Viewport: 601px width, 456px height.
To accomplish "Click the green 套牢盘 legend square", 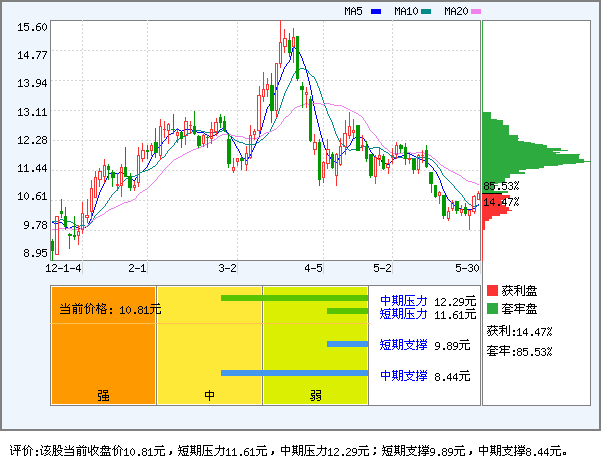I will [x=492, y=308].
